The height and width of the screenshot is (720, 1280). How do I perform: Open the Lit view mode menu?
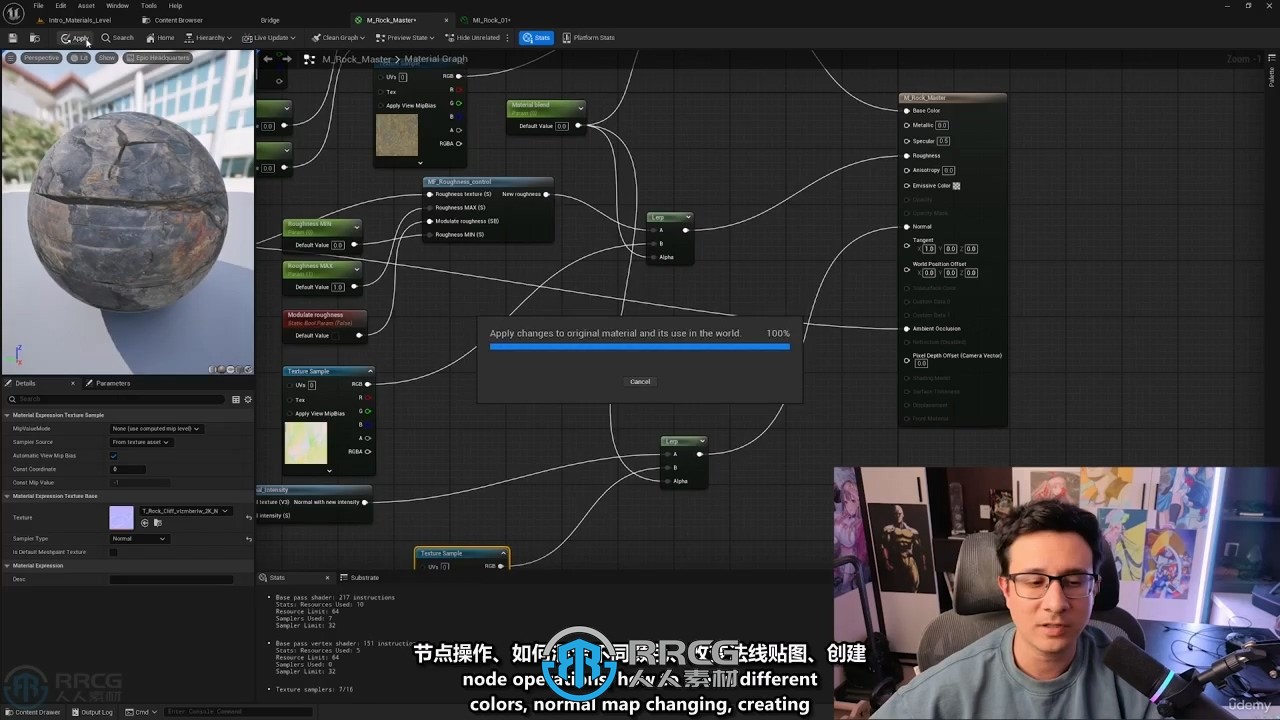(79, 58)
